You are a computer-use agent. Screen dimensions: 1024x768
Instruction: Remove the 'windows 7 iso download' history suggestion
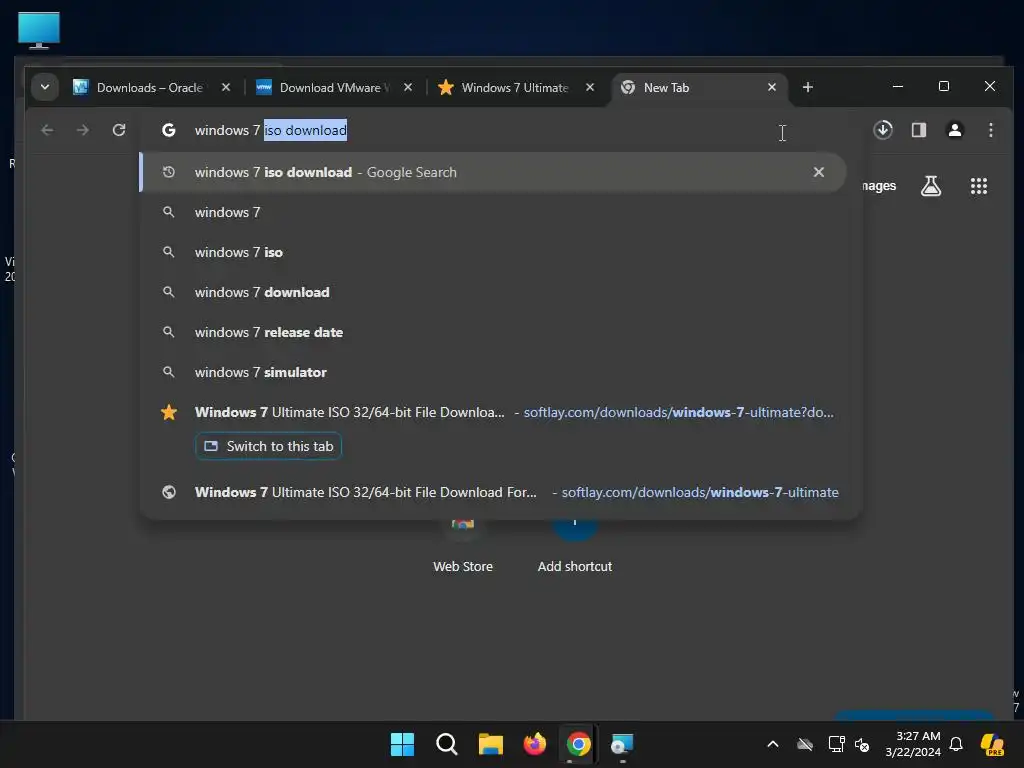pos(818,172)
